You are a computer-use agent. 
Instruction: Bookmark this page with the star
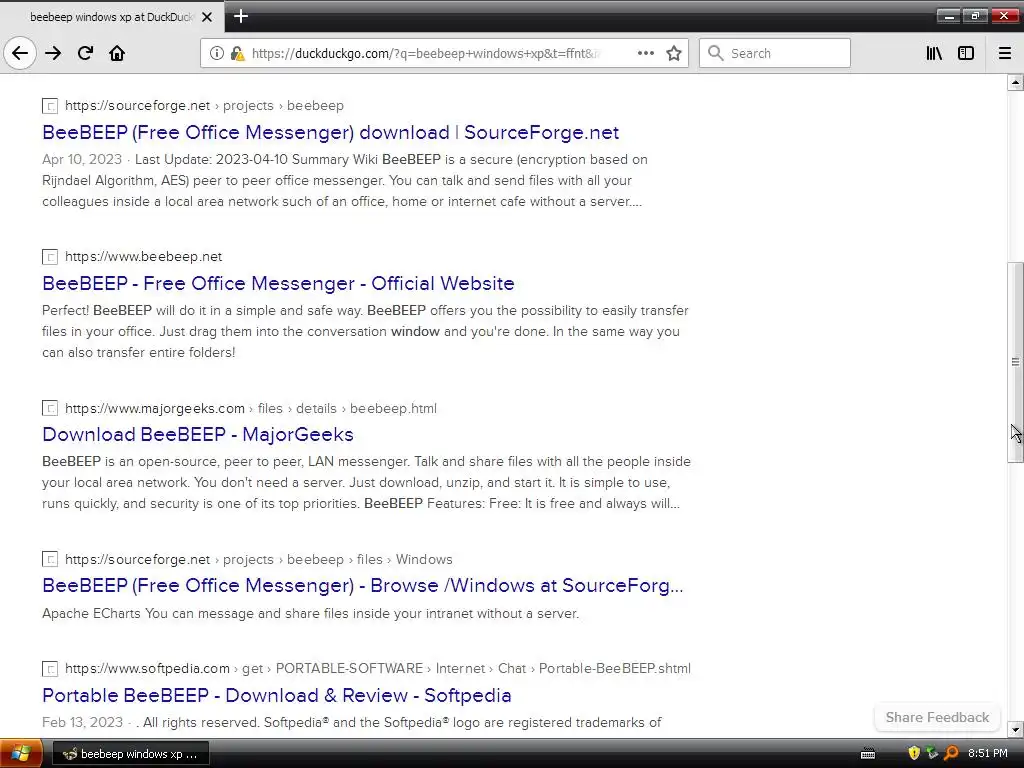tap(674, 53)
